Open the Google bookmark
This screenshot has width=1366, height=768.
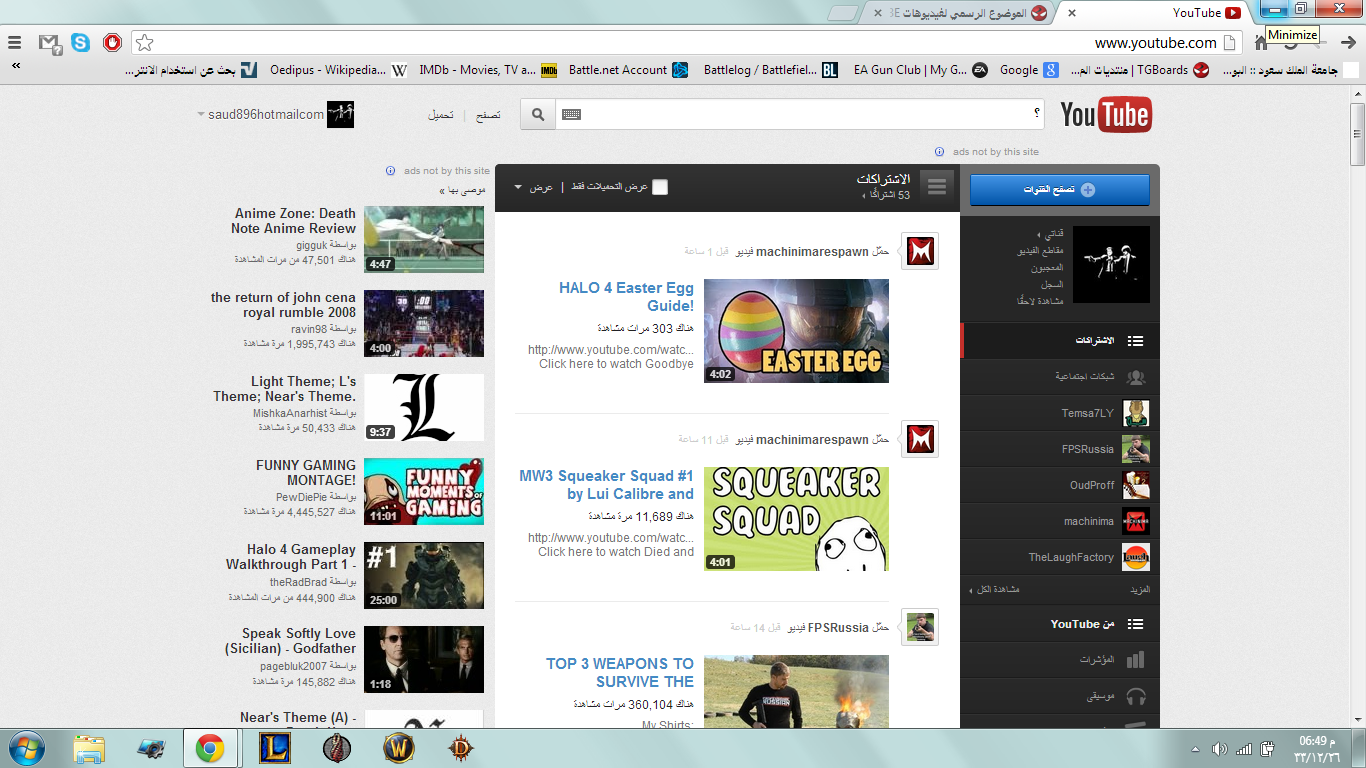(x=1029, y=70)
